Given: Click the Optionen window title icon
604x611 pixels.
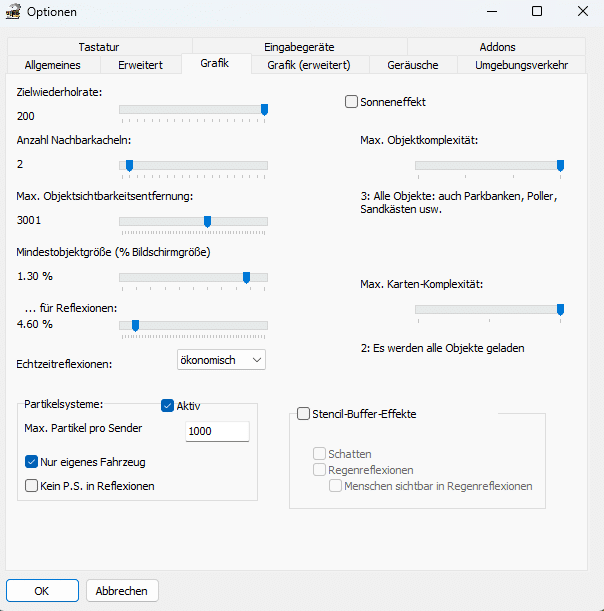Looking at the screenshot, I should tap(14, 12).
